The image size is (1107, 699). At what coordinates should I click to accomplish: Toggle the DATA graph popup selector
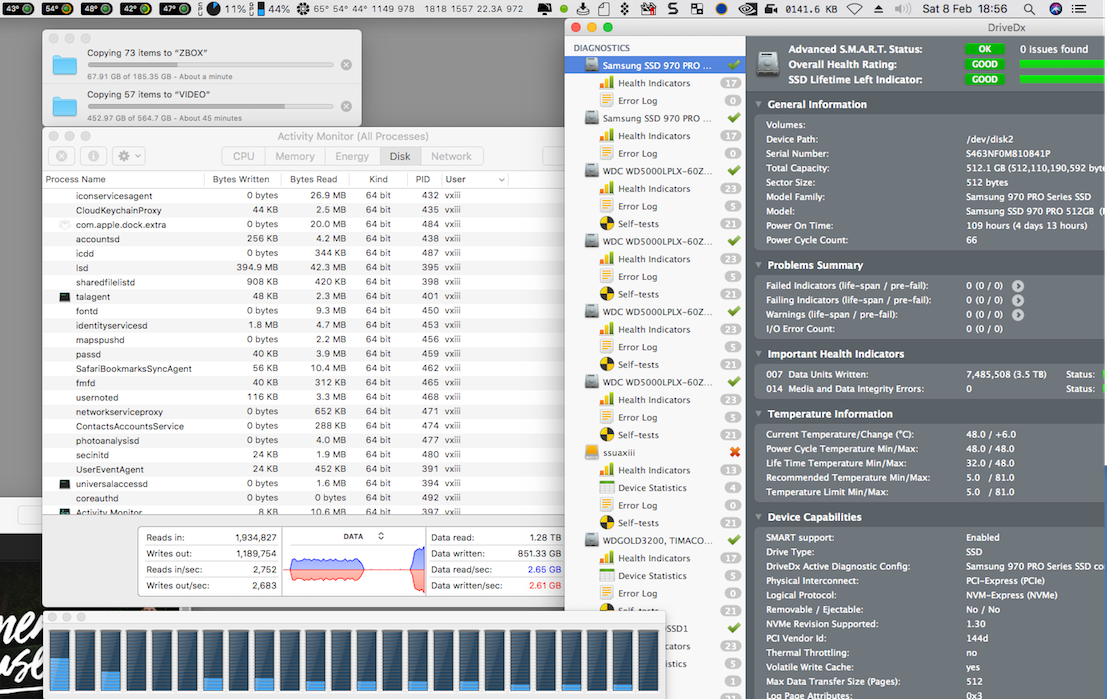click(x=381, y=537)
